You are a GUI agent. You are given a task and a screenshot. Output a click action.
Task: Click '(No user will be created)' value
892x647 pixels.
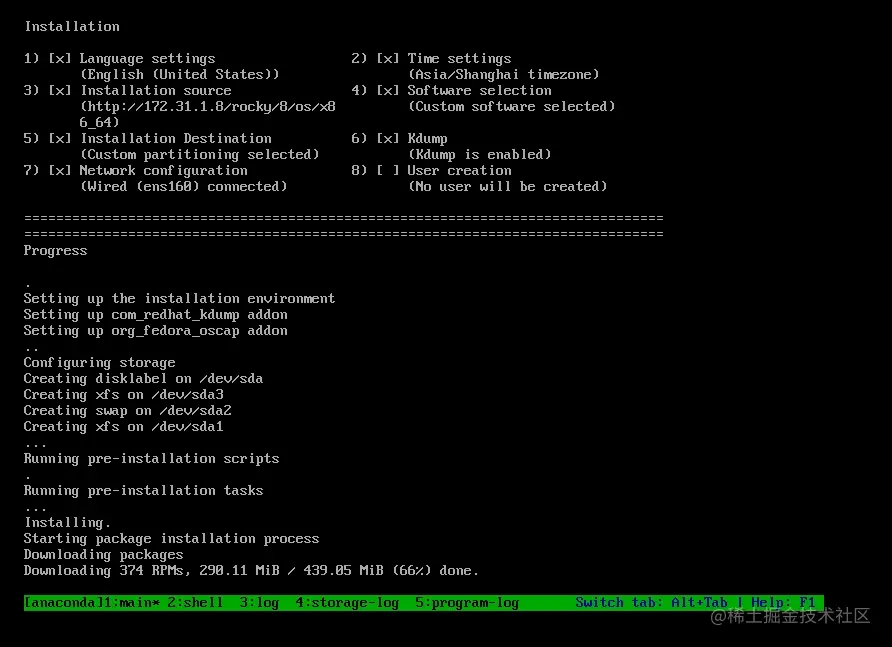tap(507, 186)
